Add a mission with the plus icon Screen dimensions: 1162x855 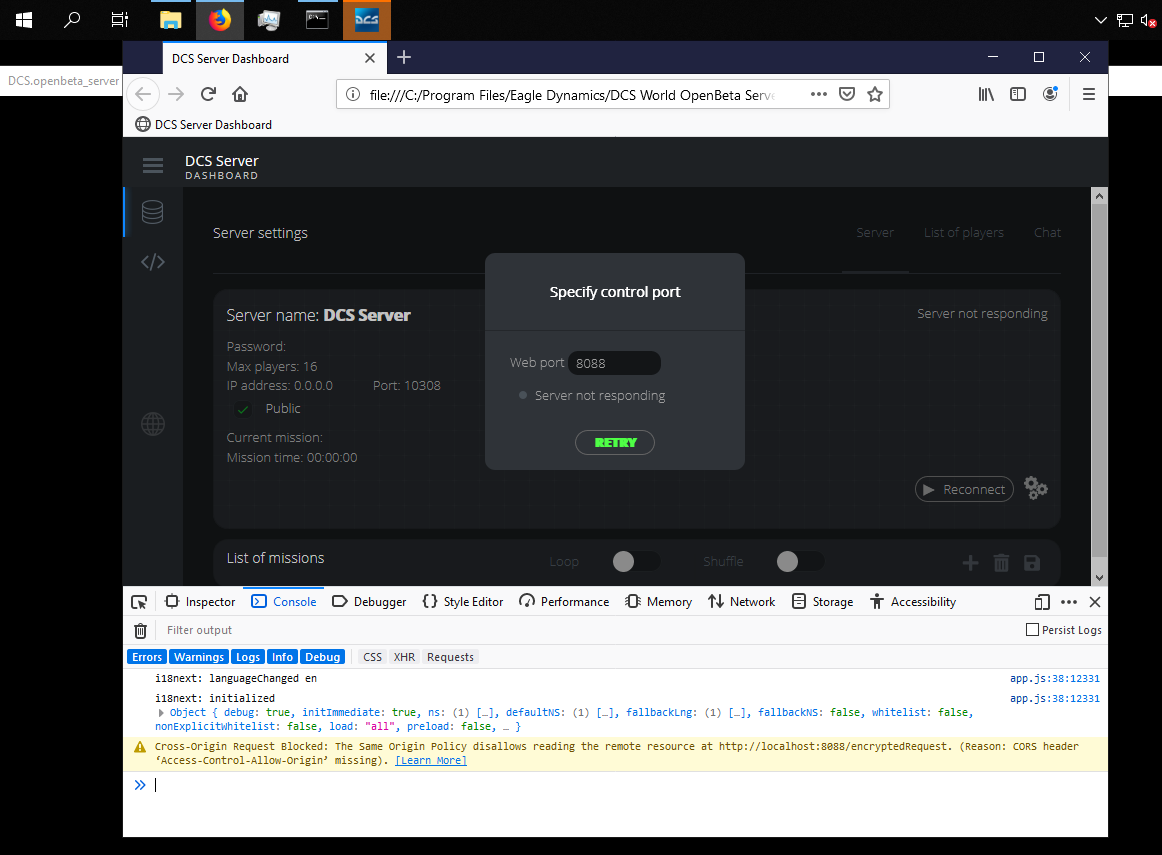coord(970,563)
